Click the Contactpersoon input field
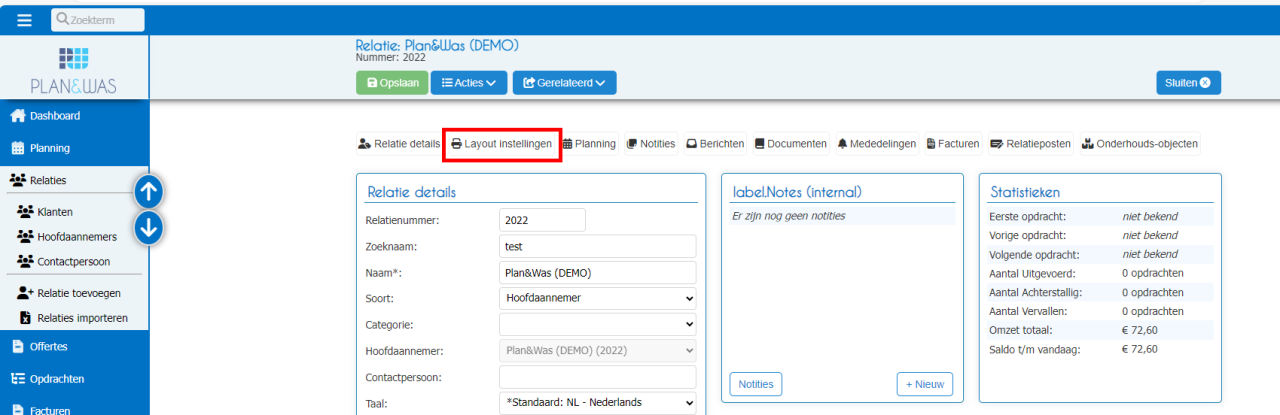1280x415 pixels. [x=597, y=377]
